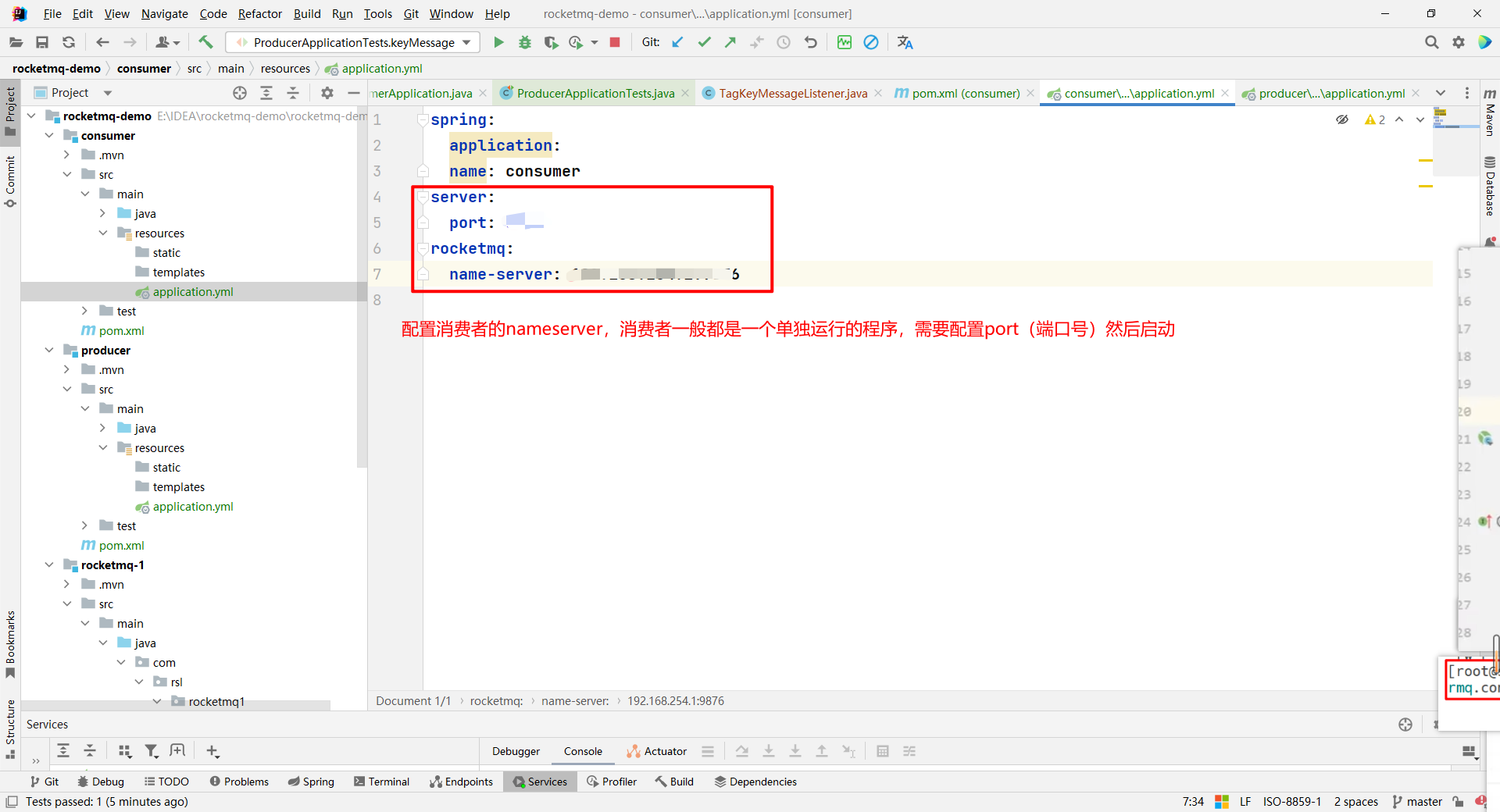Viewport: 1500px width, 812px height.
Task: Collapse the producer module node
Action: [x=49, y=351]
